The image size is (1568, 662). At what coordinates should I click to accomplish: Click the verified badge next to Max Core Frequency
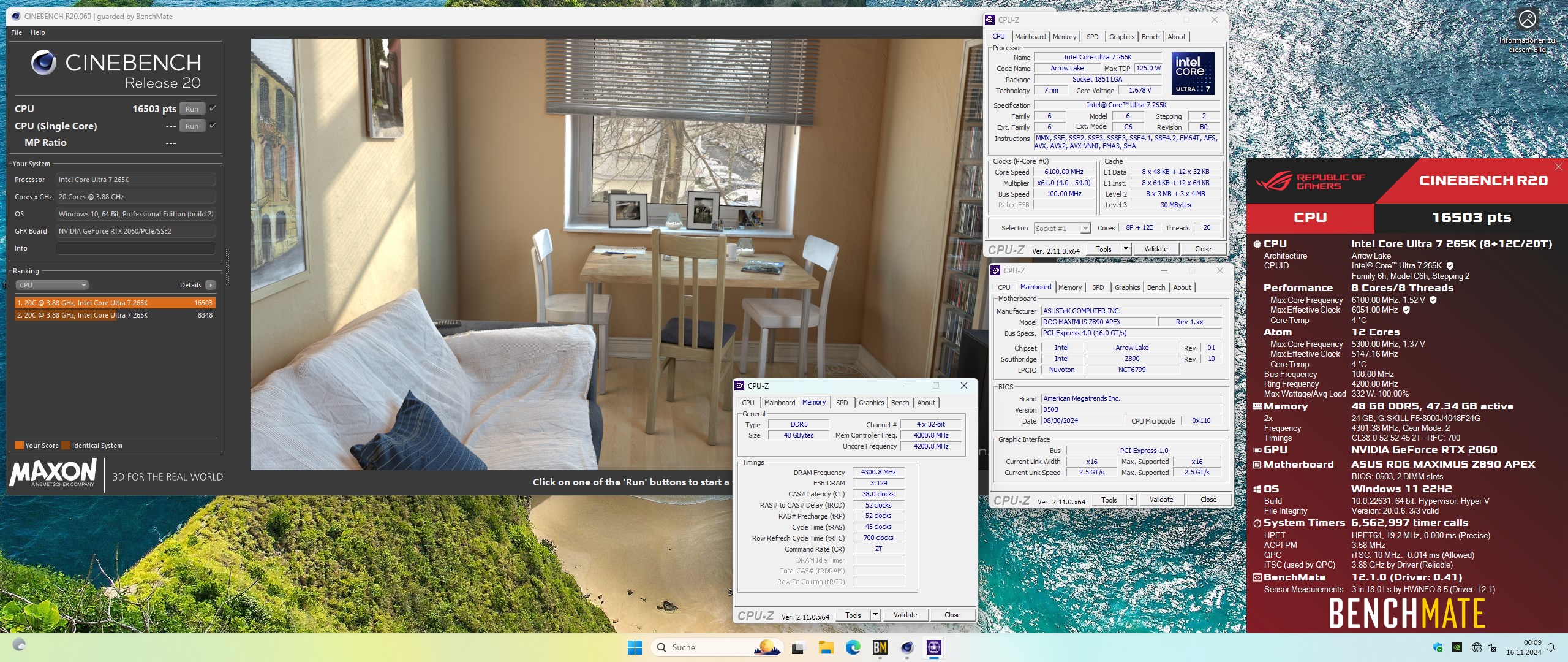point(1433,300)
